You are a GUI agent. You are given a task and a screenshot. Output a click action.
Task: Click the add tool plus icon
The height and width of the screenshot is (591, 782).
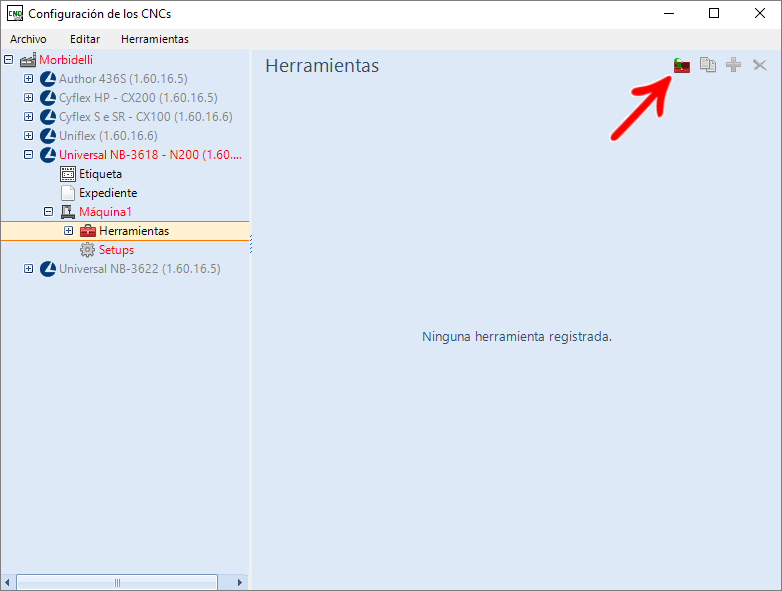point(733,65)
